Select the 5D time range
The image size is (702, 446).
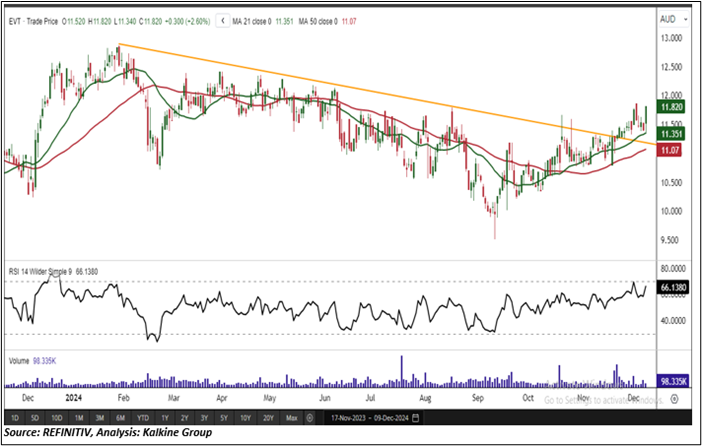coord(35,418)
